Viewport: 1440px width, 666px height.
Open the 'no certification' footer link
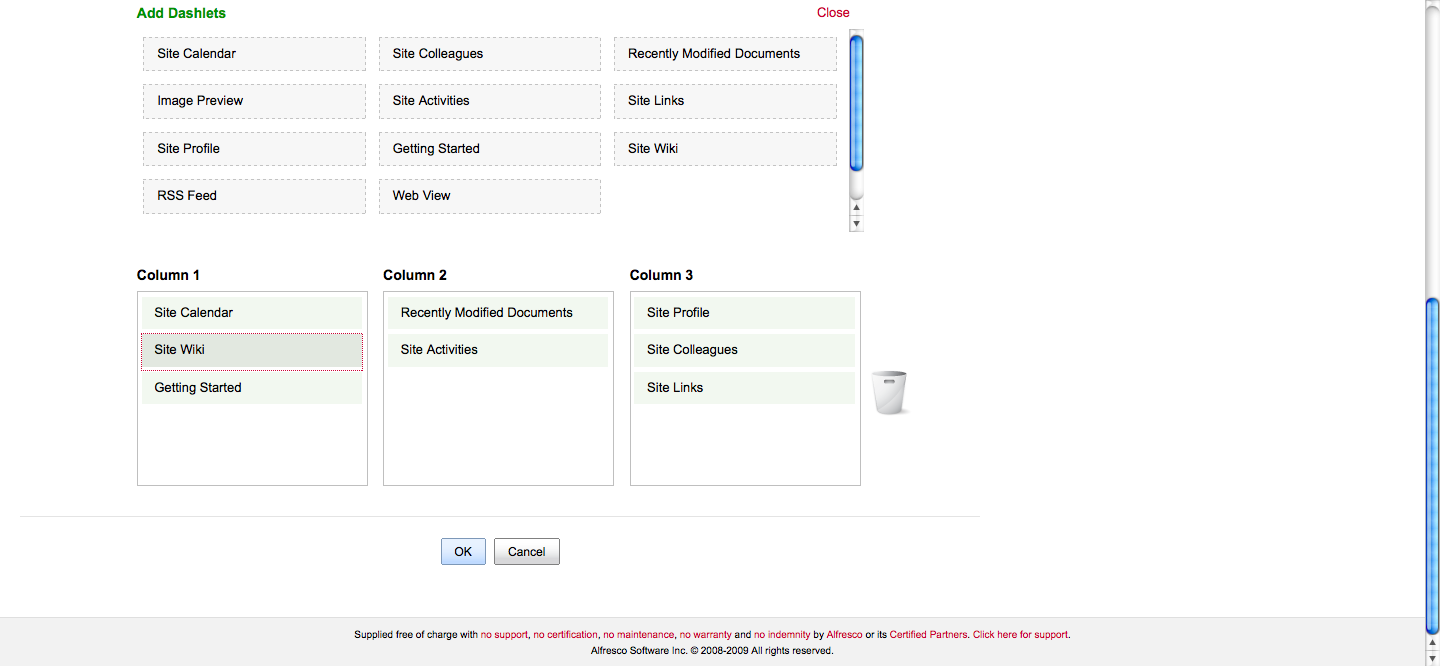[565, 635]
